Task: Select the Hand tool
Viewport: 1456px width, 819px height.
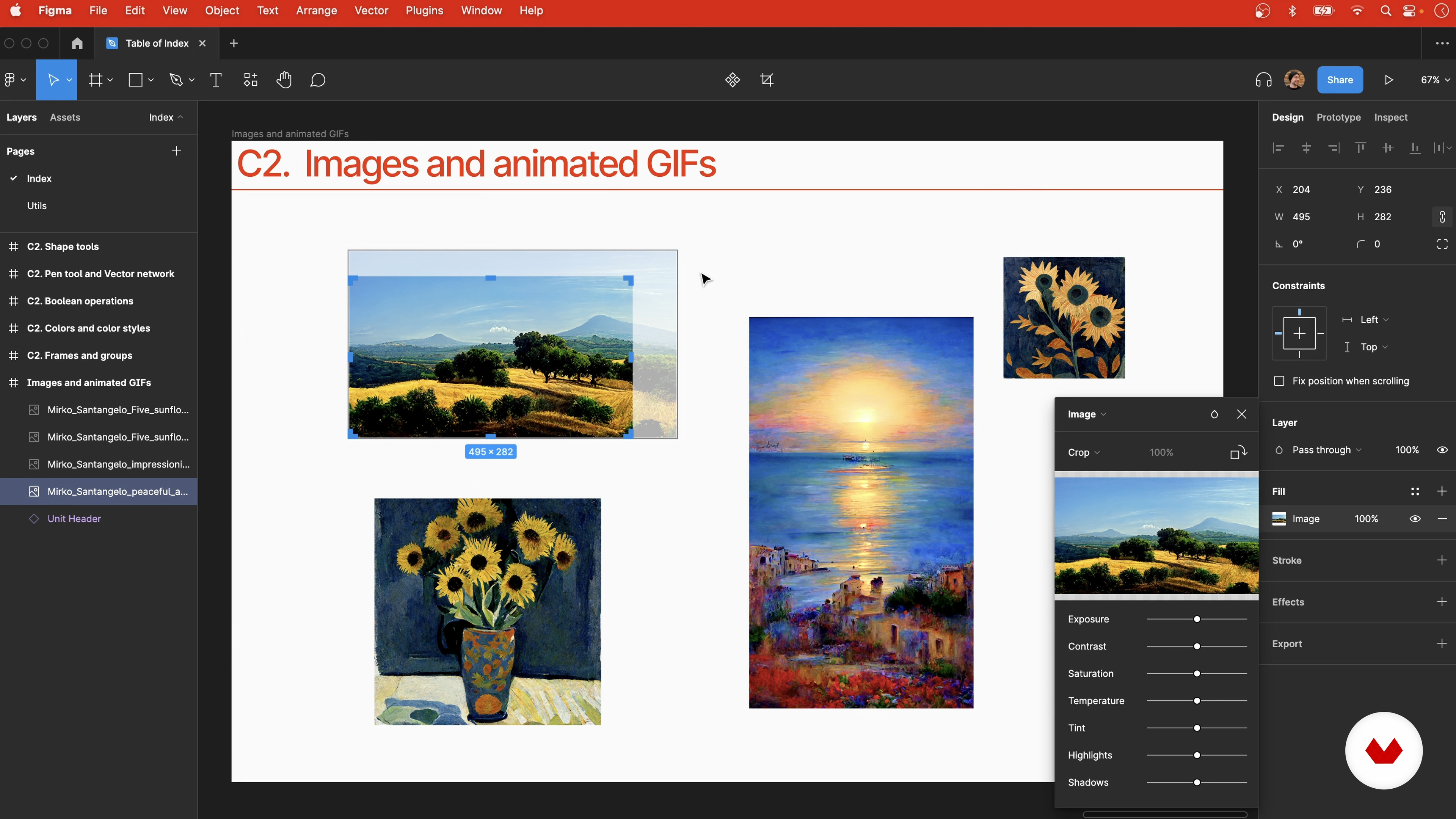Action: [284, 80]
